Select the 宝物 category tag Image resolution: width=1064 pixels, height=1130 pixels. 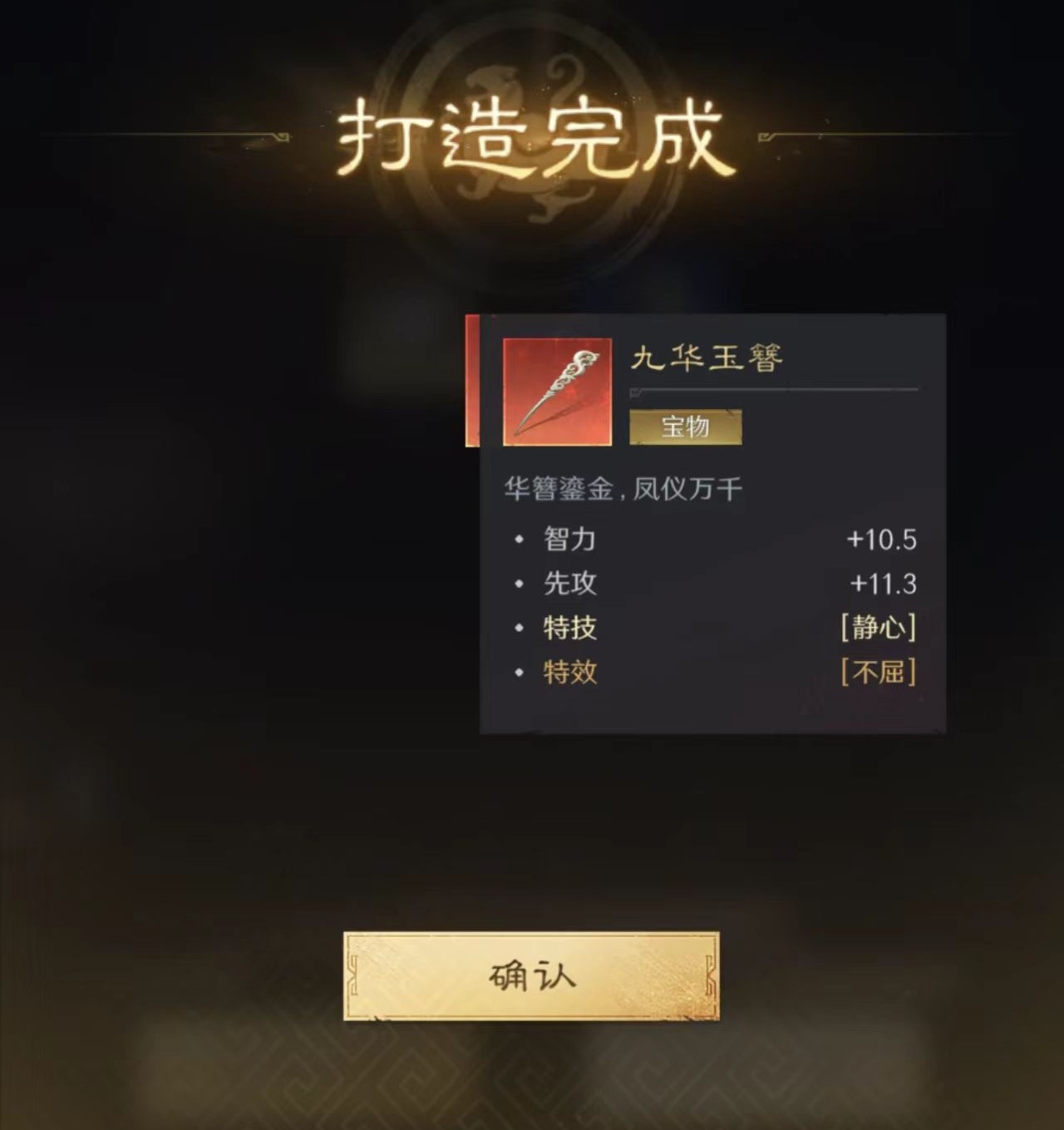tap(685, 427)
